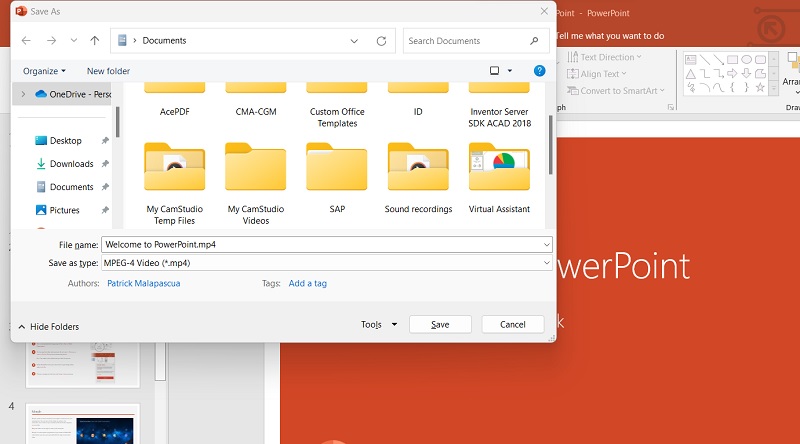Choose the Left Brace shape
This screenshot has width=800, height=444.
732,87
